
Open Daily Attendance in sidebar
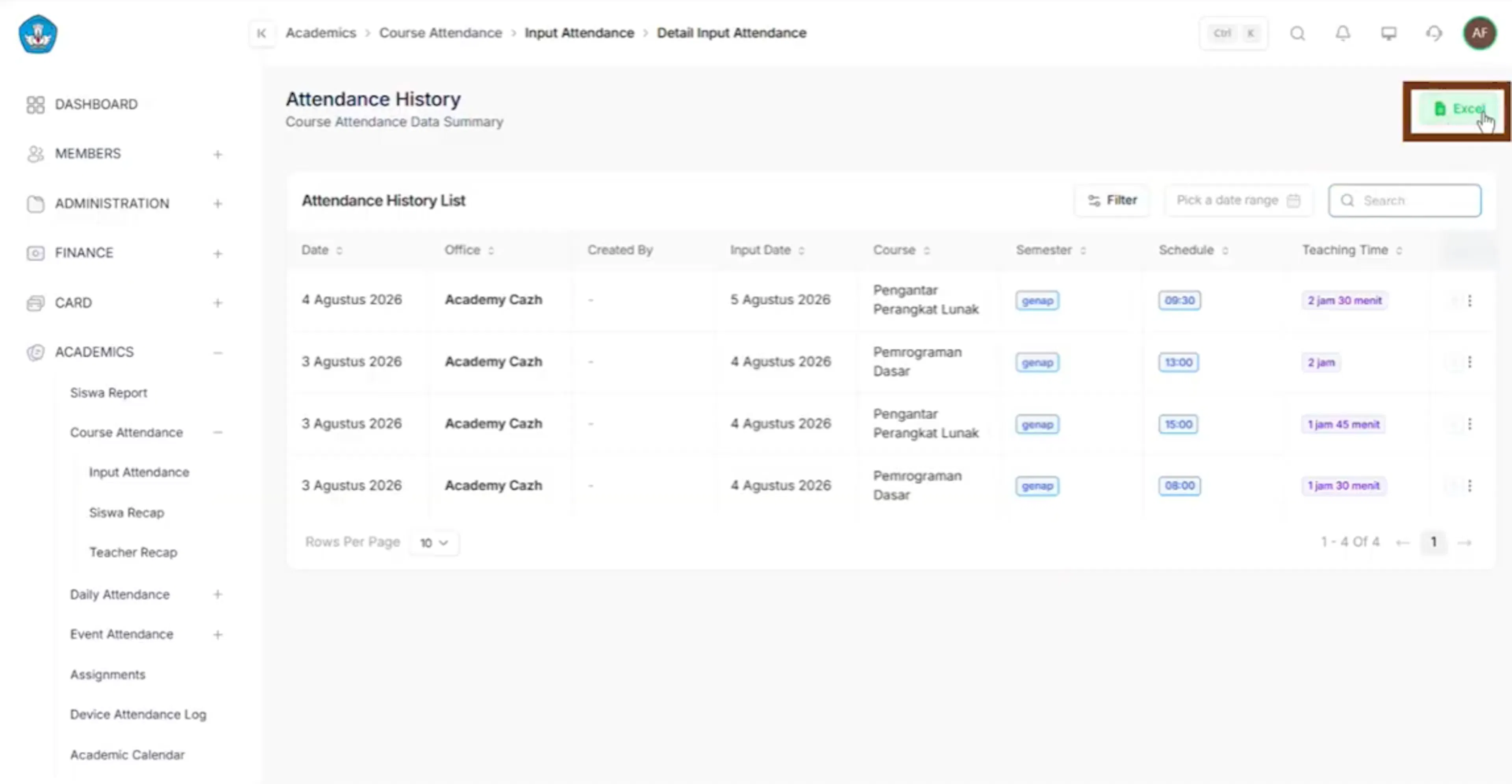coord(120,594)
